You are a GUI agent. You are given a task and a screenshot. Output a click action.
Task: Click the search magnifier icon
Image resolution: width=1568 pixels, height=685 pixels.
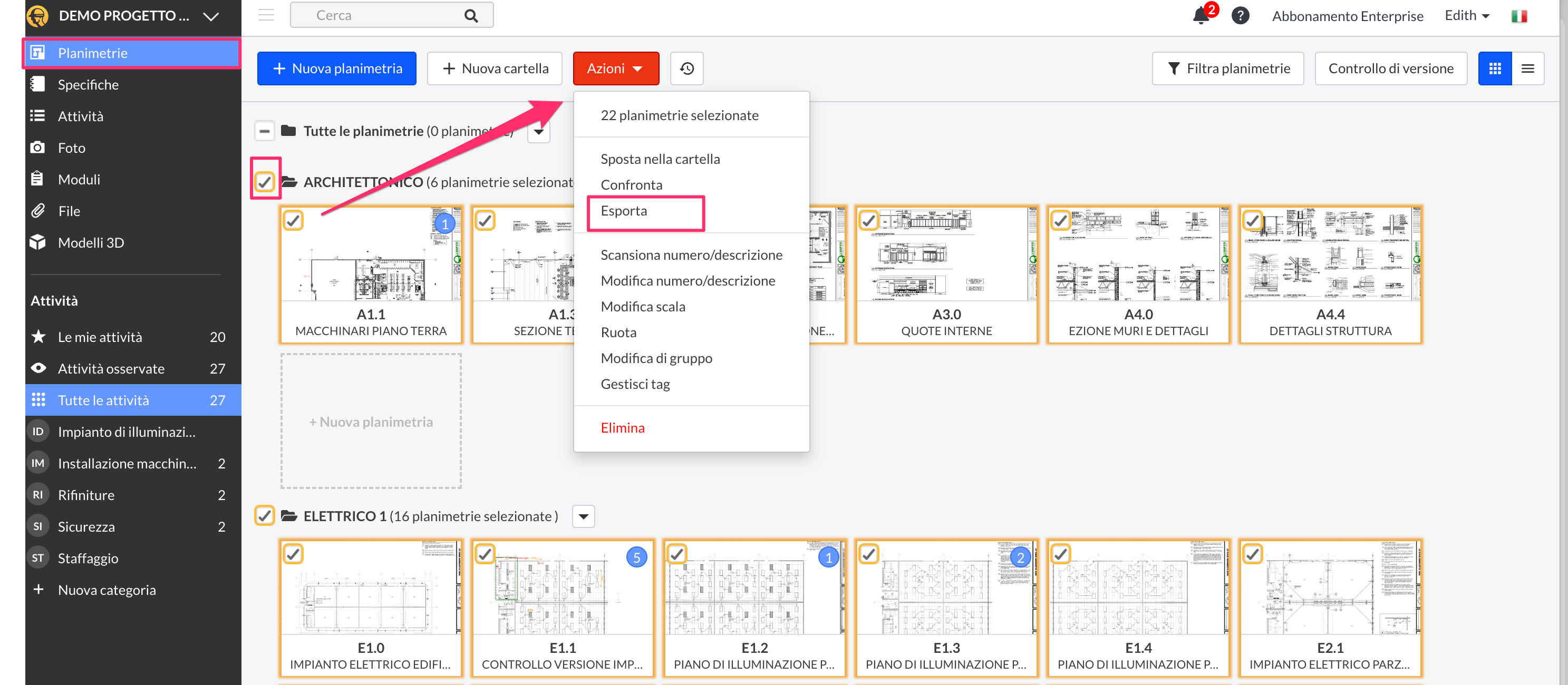coord(470,16)
